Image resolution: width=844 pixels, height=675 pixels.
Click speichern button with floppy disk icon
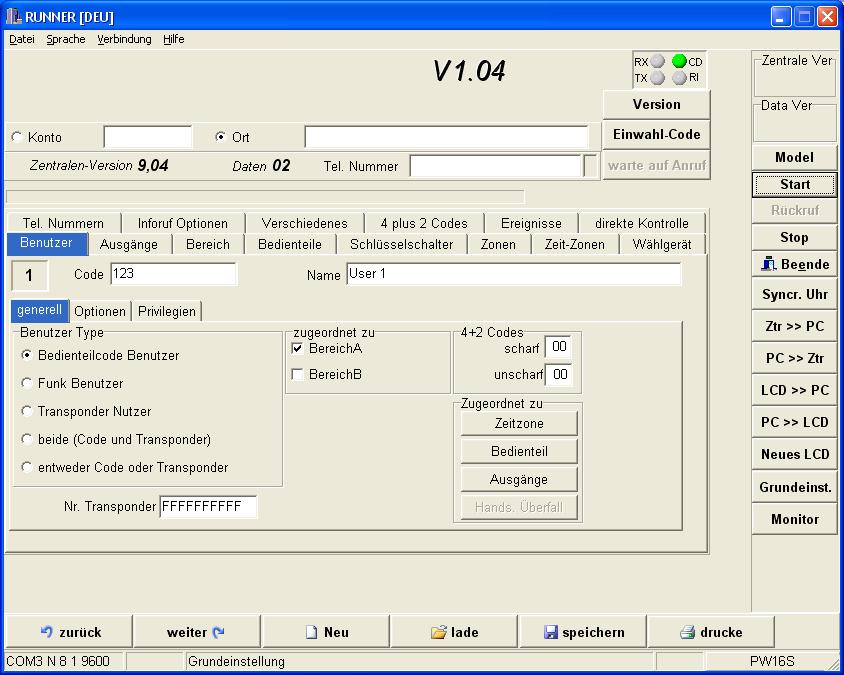click(583, 632)
